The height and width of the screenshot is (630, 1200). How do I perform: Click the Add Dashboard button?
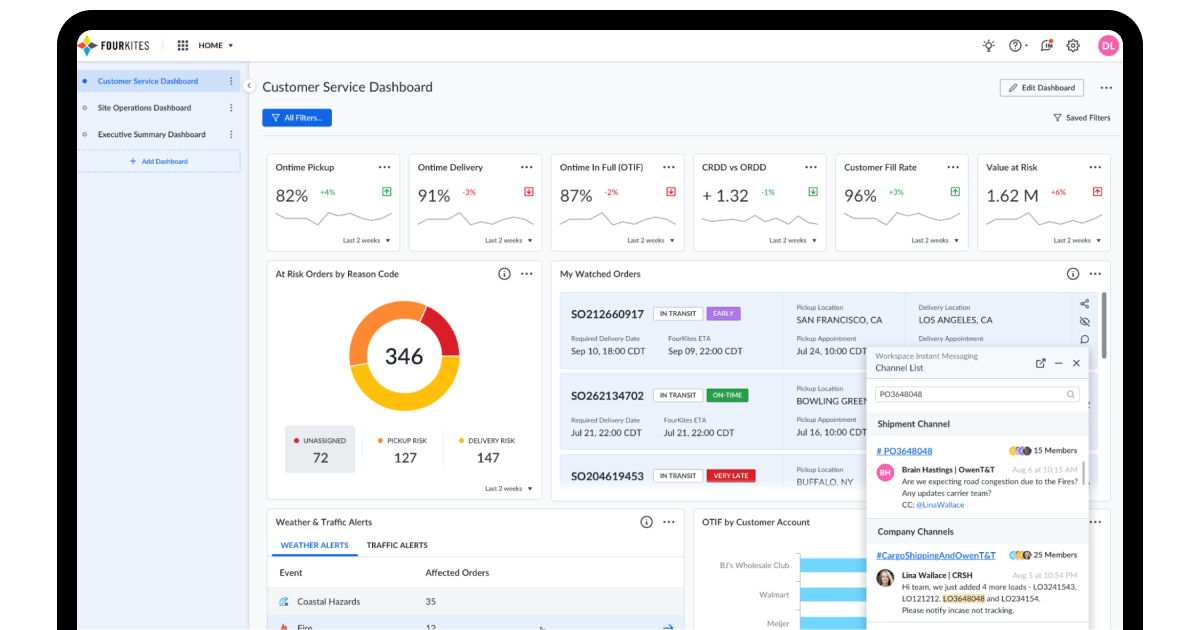click(x=159, y=161)
